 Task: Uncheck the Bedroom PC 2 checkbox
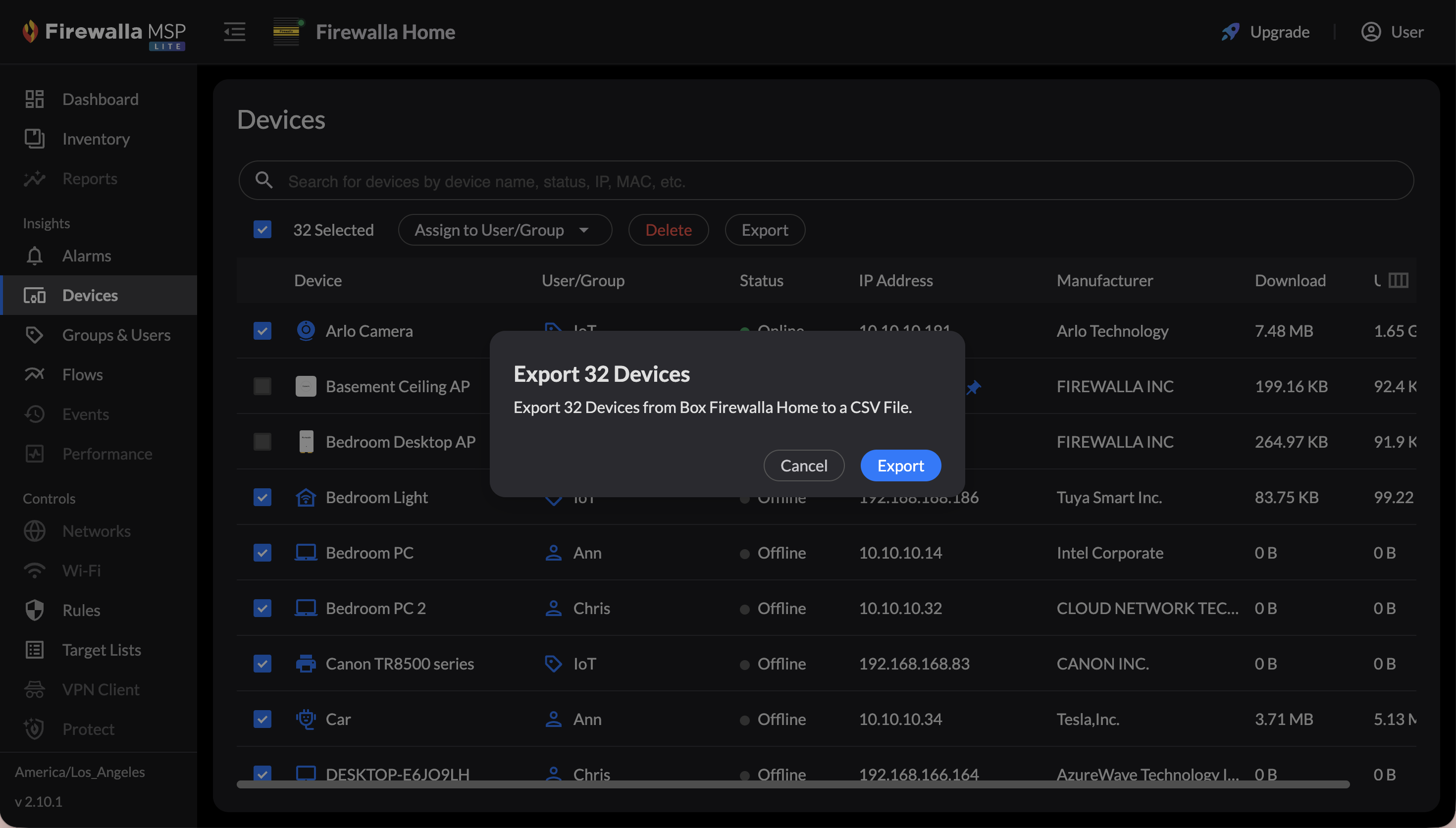pyautogui.click(x=262, y=608)
